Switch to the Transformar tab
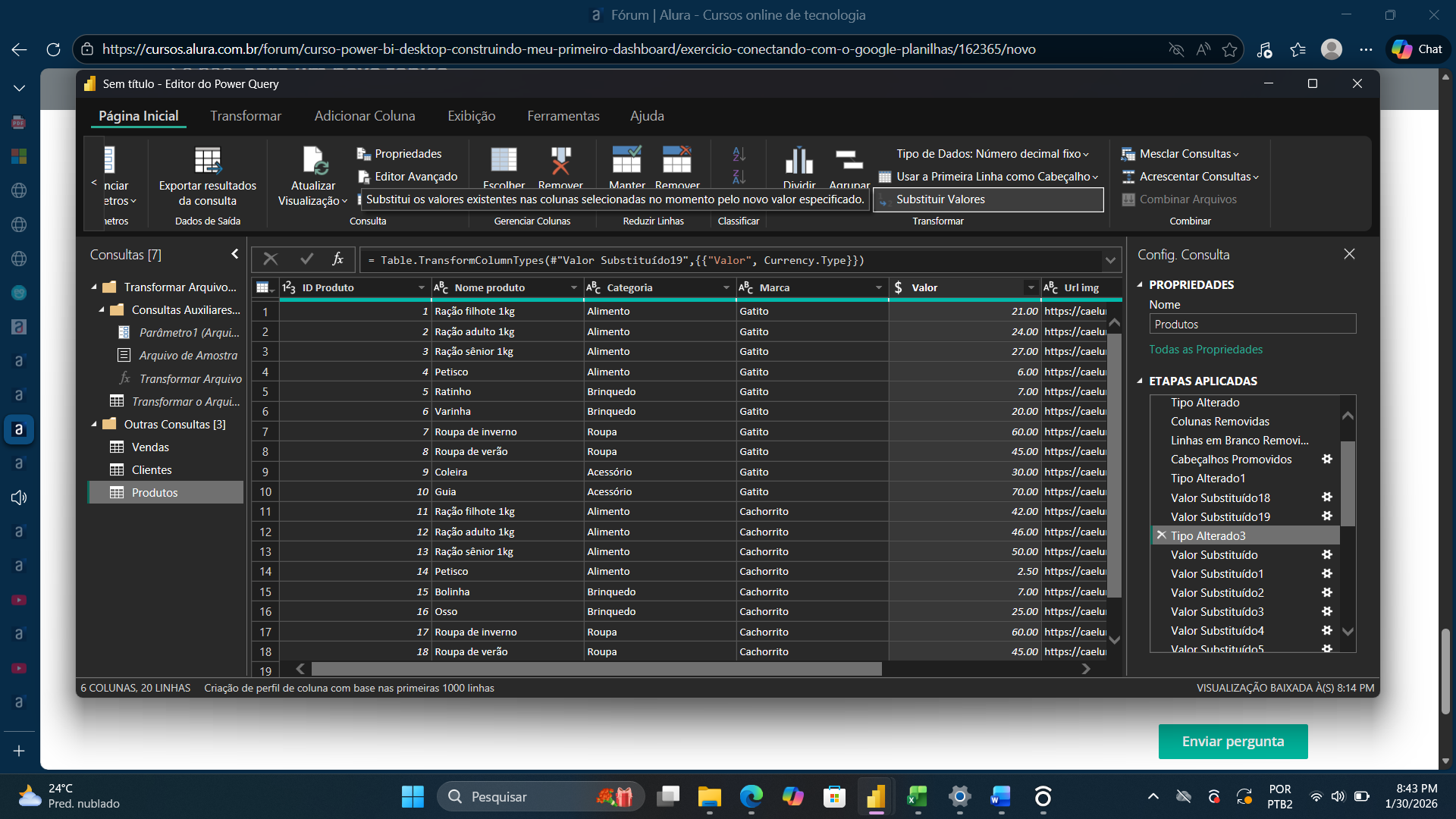 click(x=246, y=116)
